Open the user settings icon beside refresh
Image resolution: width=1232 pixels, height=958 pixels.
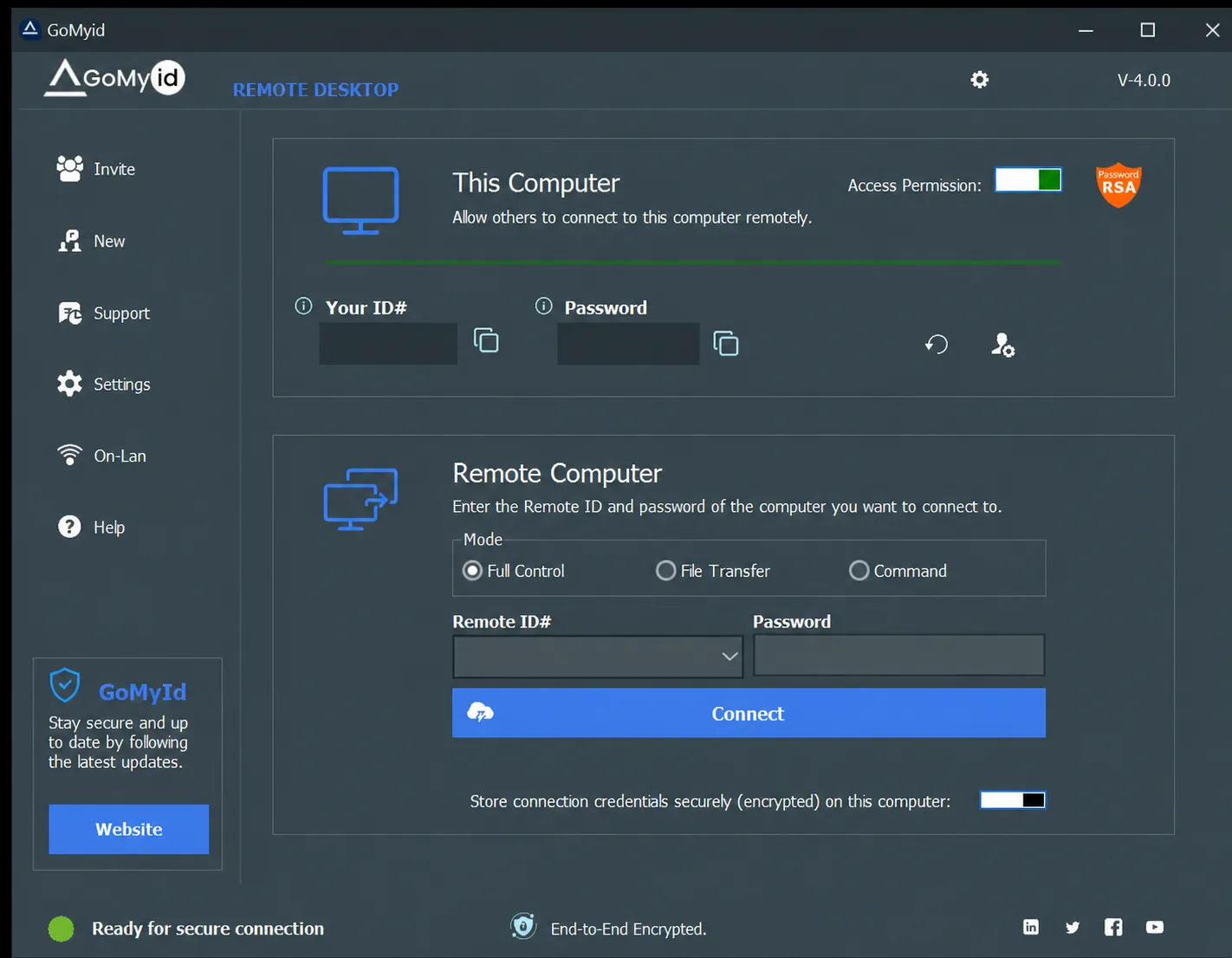tap(1002, 345)
